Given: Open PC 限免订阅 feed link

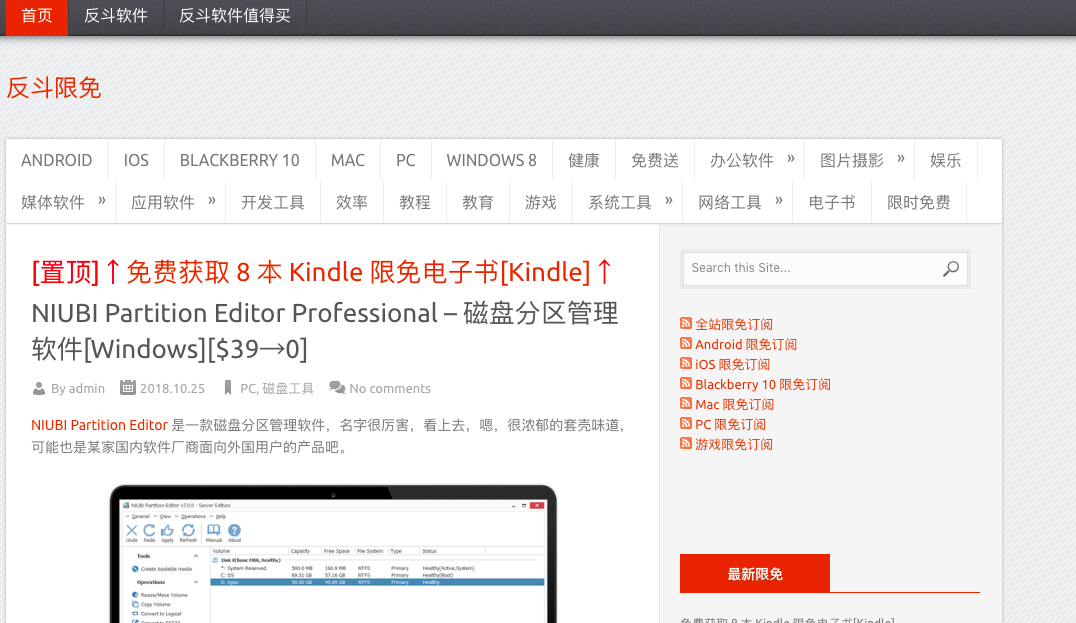Looking at the screenshot, I should (x=730, y=424).
